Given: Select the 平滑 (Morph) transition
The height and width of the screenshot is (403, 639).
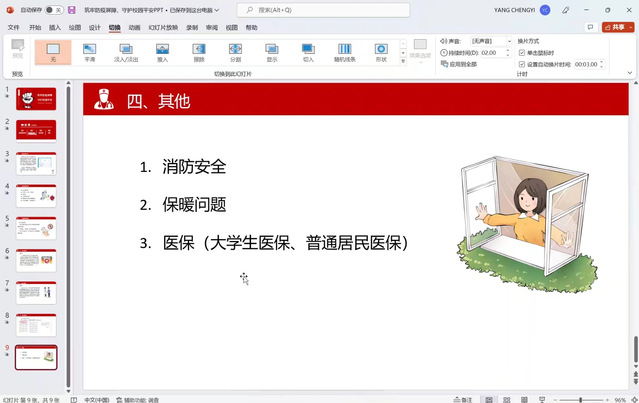Looking at the screenshot, I should coord(90,52).
